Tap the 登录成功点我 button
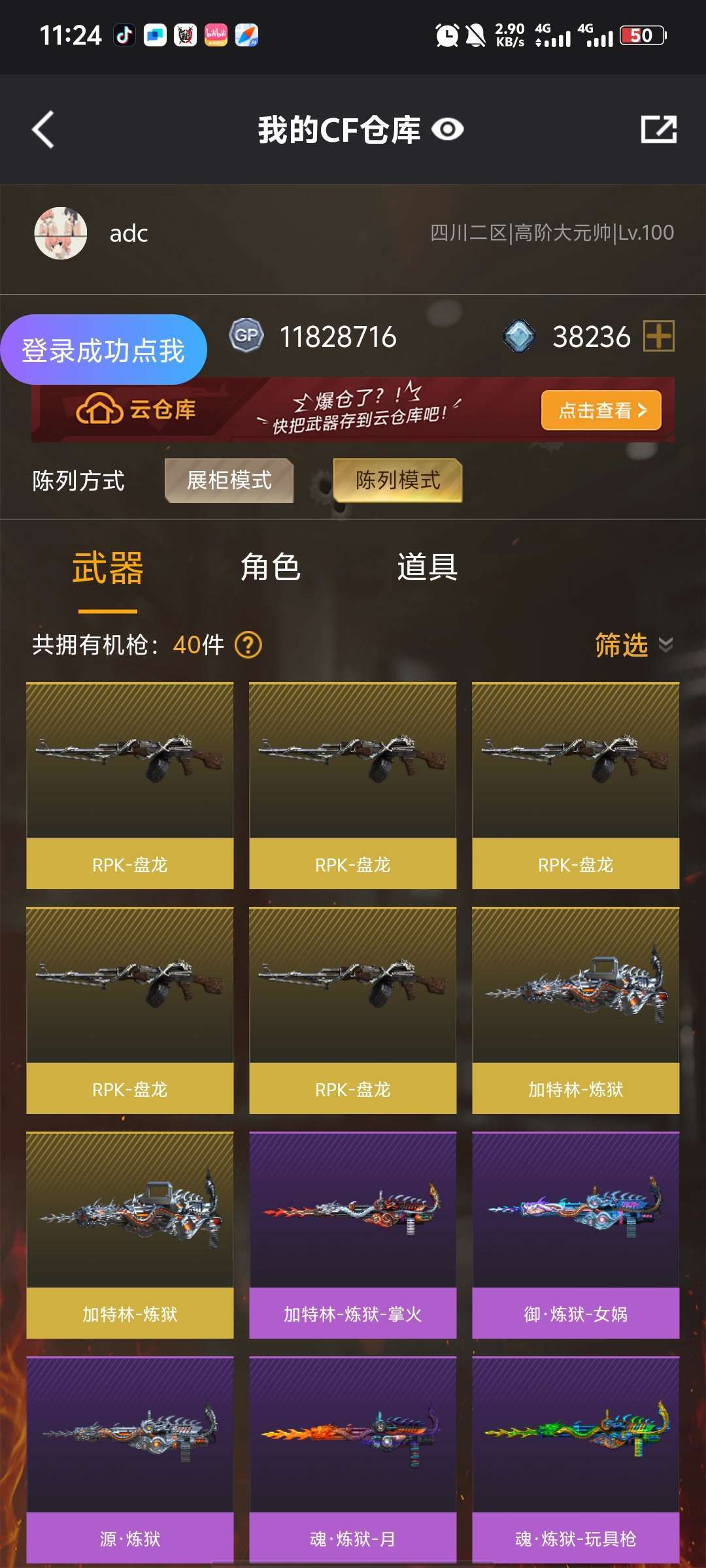The image size is (706, 1568). coord(103,350)
